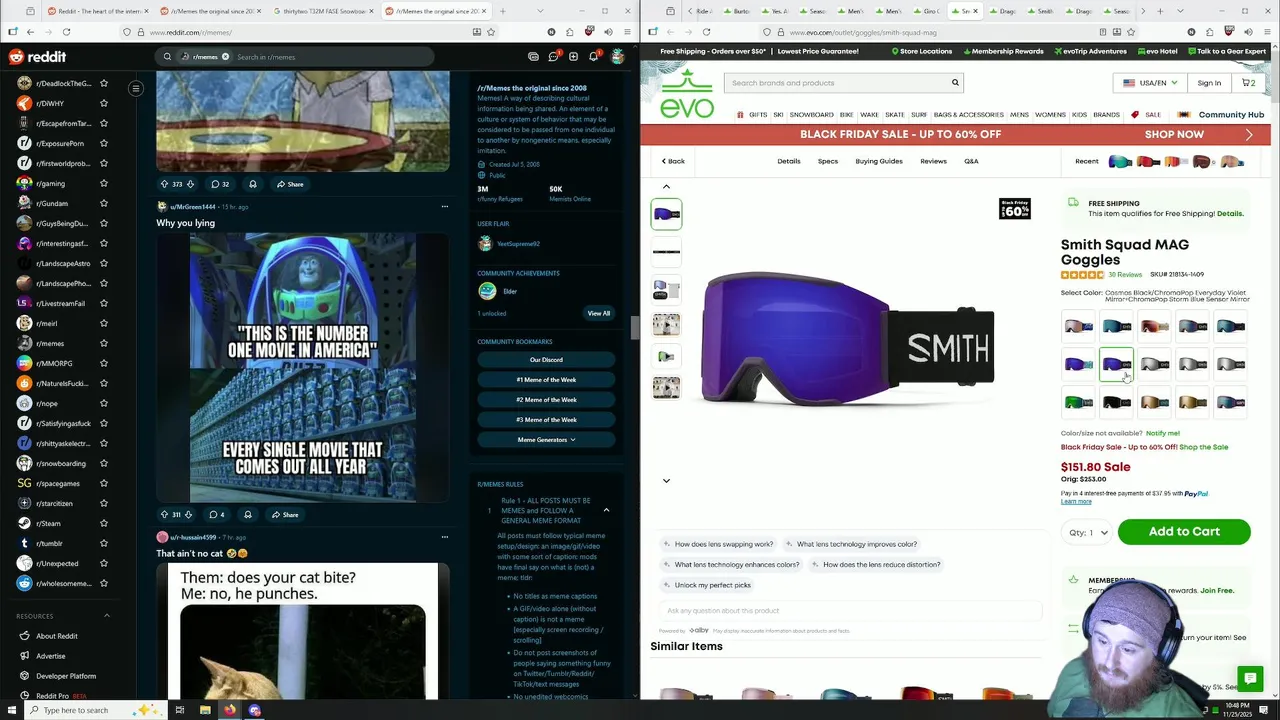Open the Qty dropdown
Viewport: 1280px width, 720px height.
1088,532
